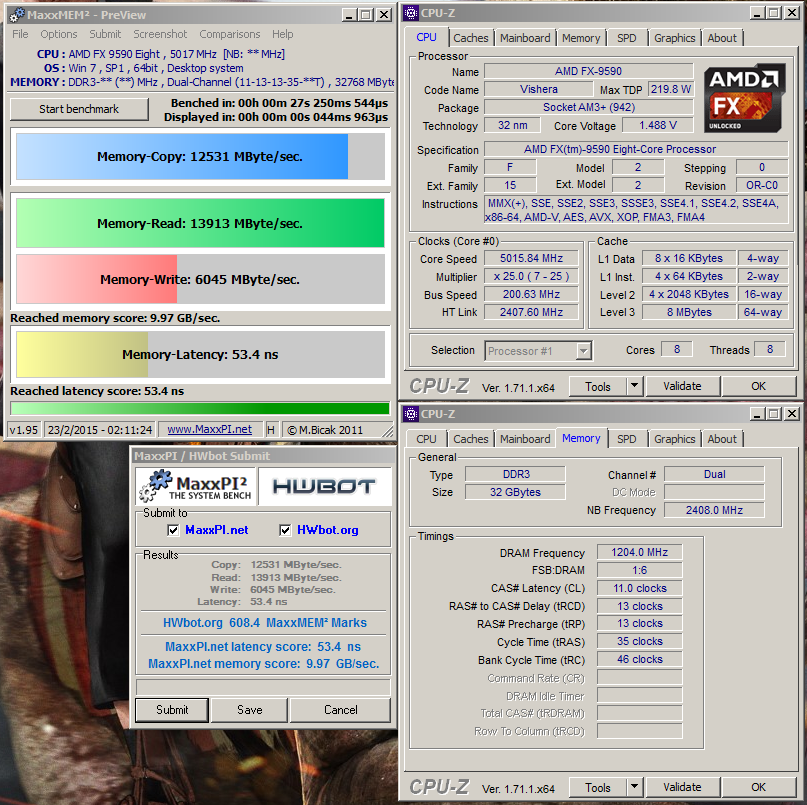This screenshot has height=805, width=807.
Task: Open Tools dropdown arrow in top CPU-Z
Action: tap(635, 386)
